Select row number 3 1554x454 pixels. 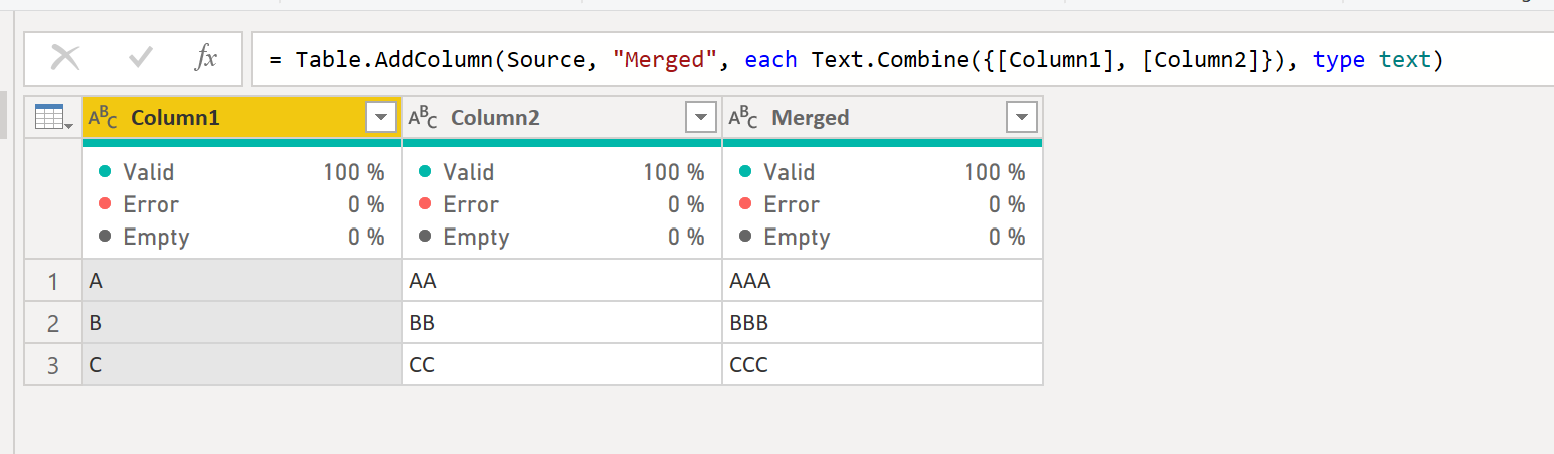point(53,365)
